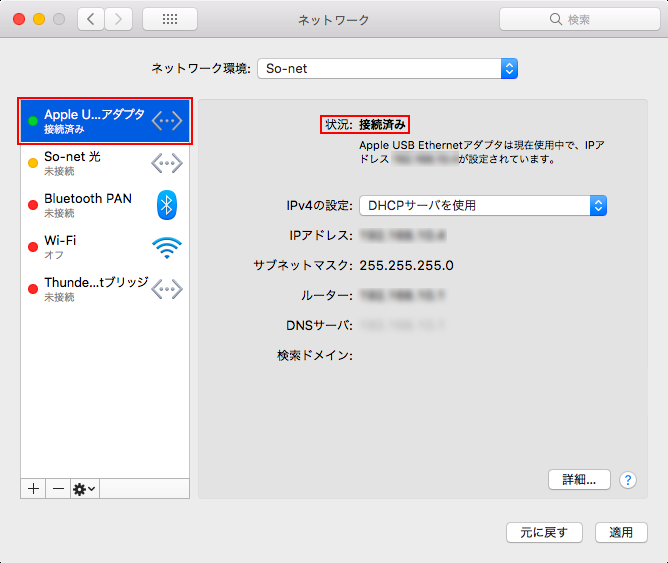Click the 適用 apply button
The image size is (668, 563).
(x=621, y=532)
